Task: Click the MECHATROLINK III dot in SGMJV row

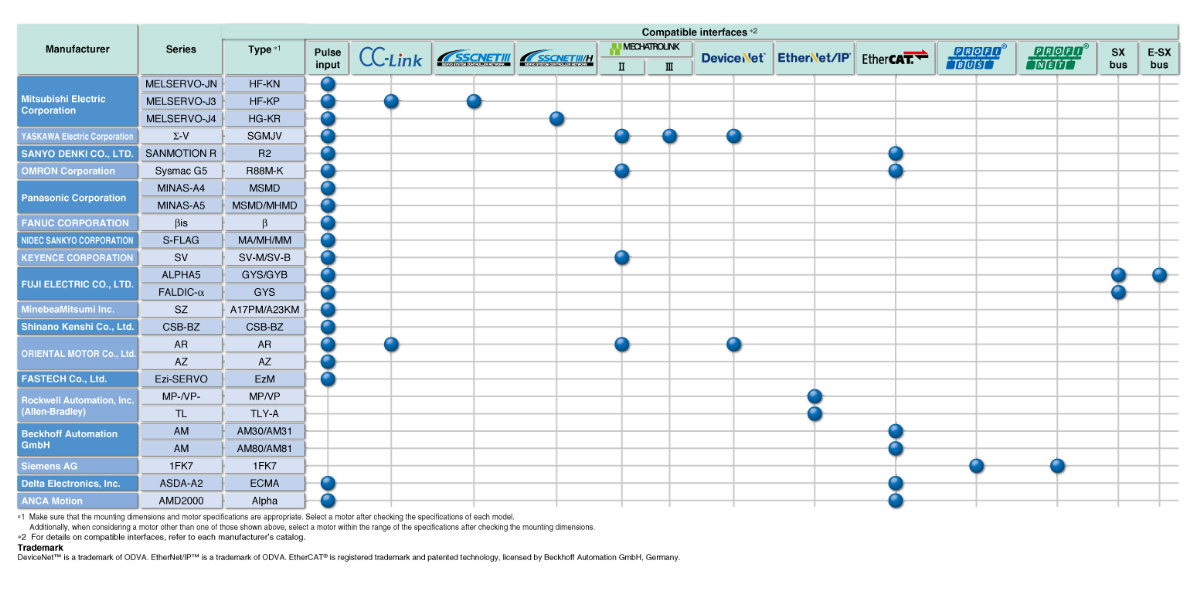Action: (x=669, y=136)
